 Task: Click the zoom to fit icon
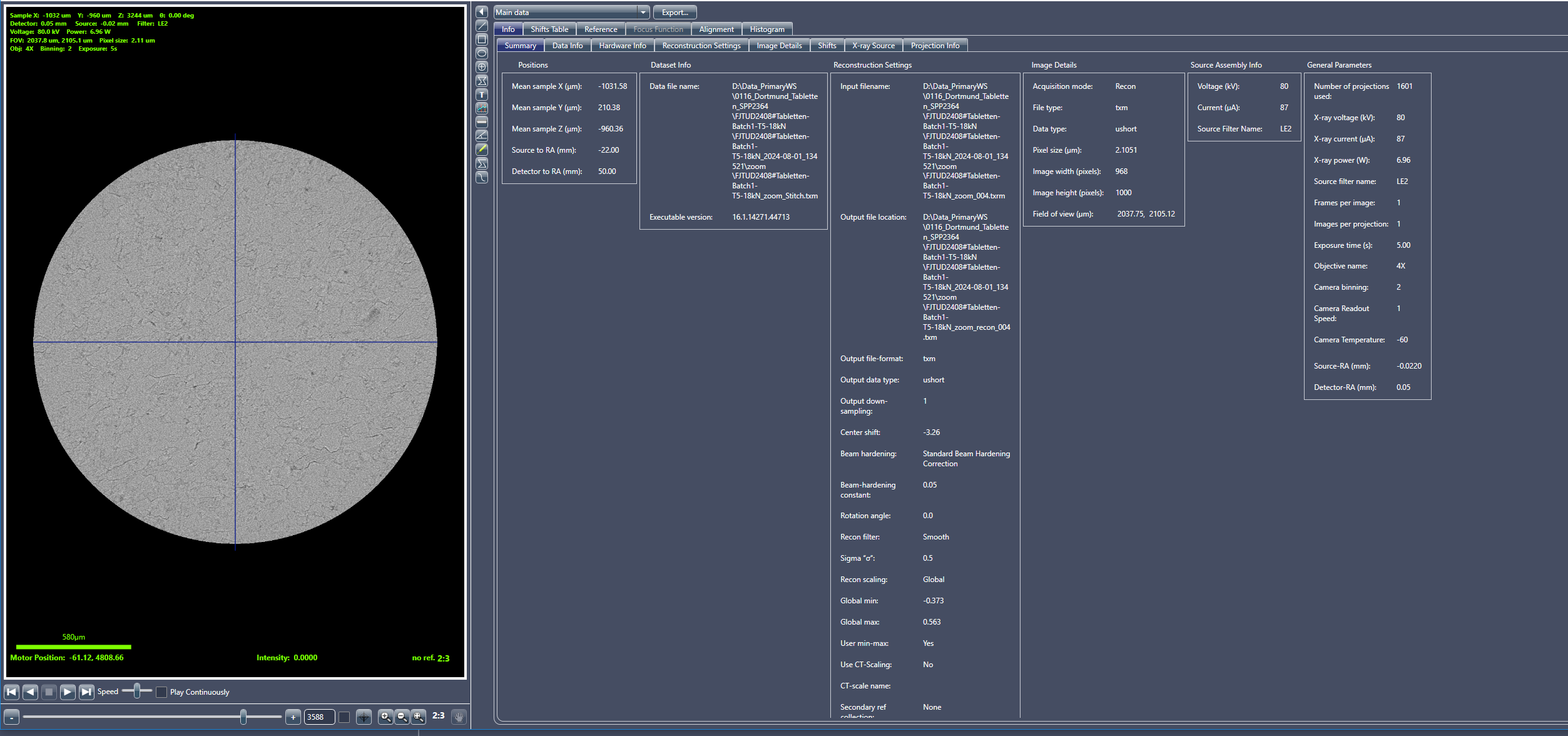419,717
